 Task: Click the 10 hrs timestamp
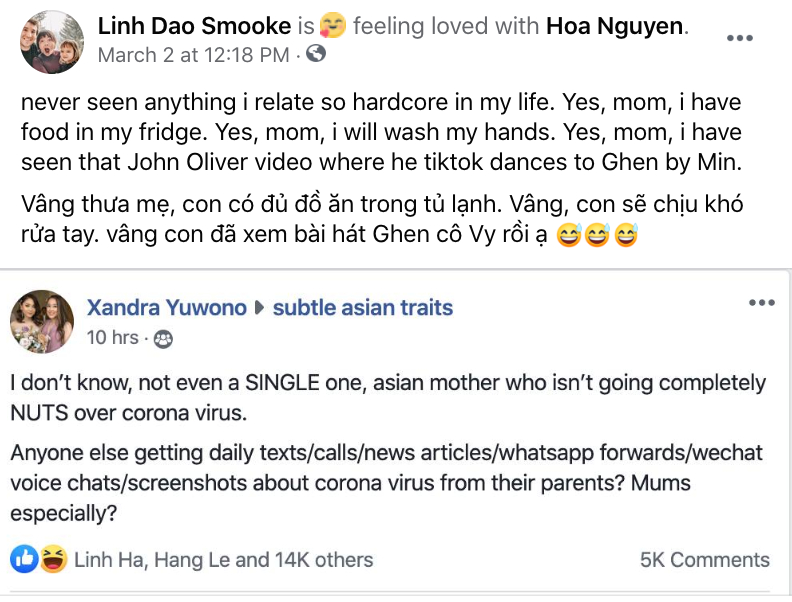click(x=112, y=338)
